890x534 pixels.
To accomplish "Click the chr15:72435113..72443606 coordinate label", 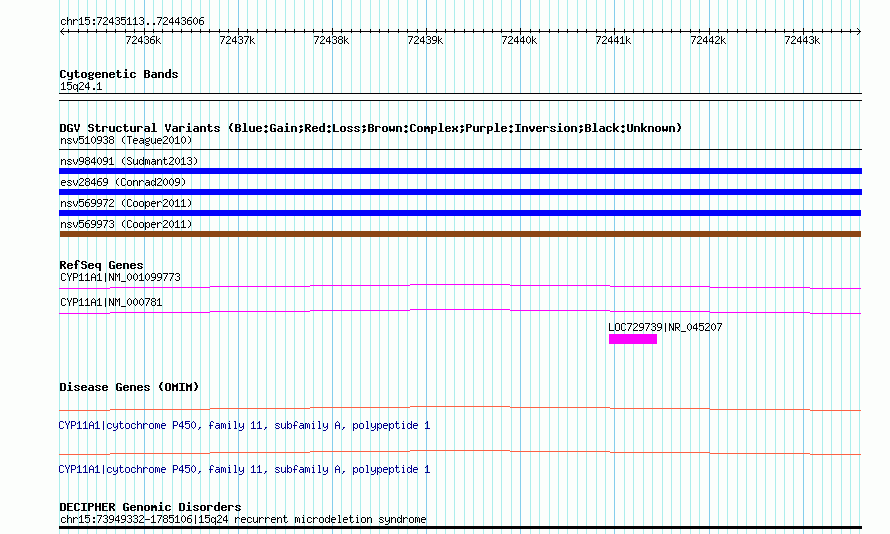I will point(132,22).
